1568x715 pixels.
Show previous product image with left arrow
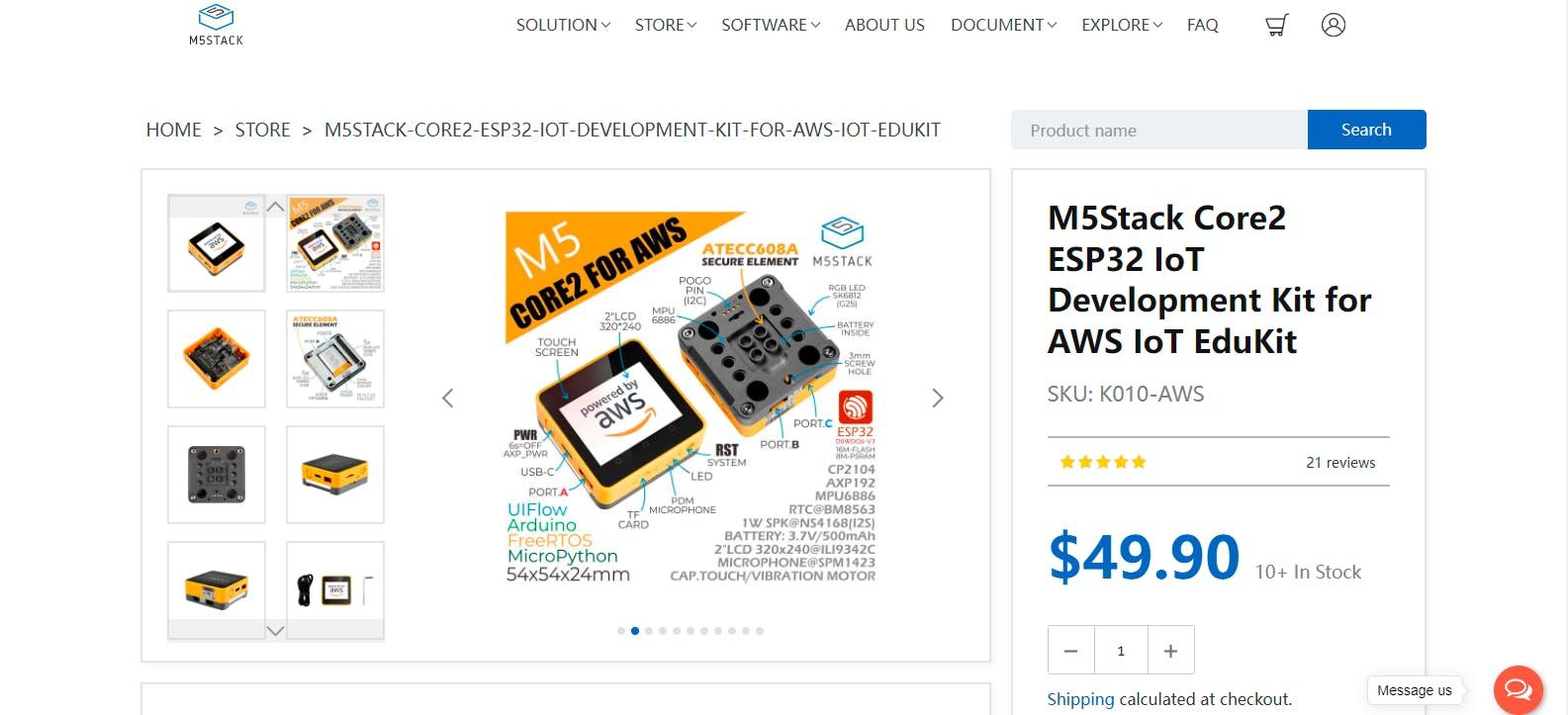point(447,398)
